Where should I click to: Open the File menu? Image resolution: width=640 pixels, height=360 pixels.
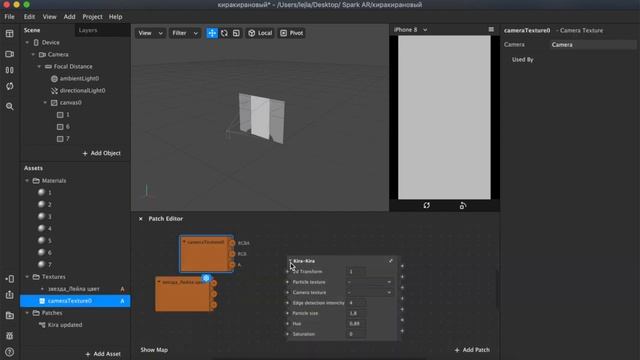9,17
